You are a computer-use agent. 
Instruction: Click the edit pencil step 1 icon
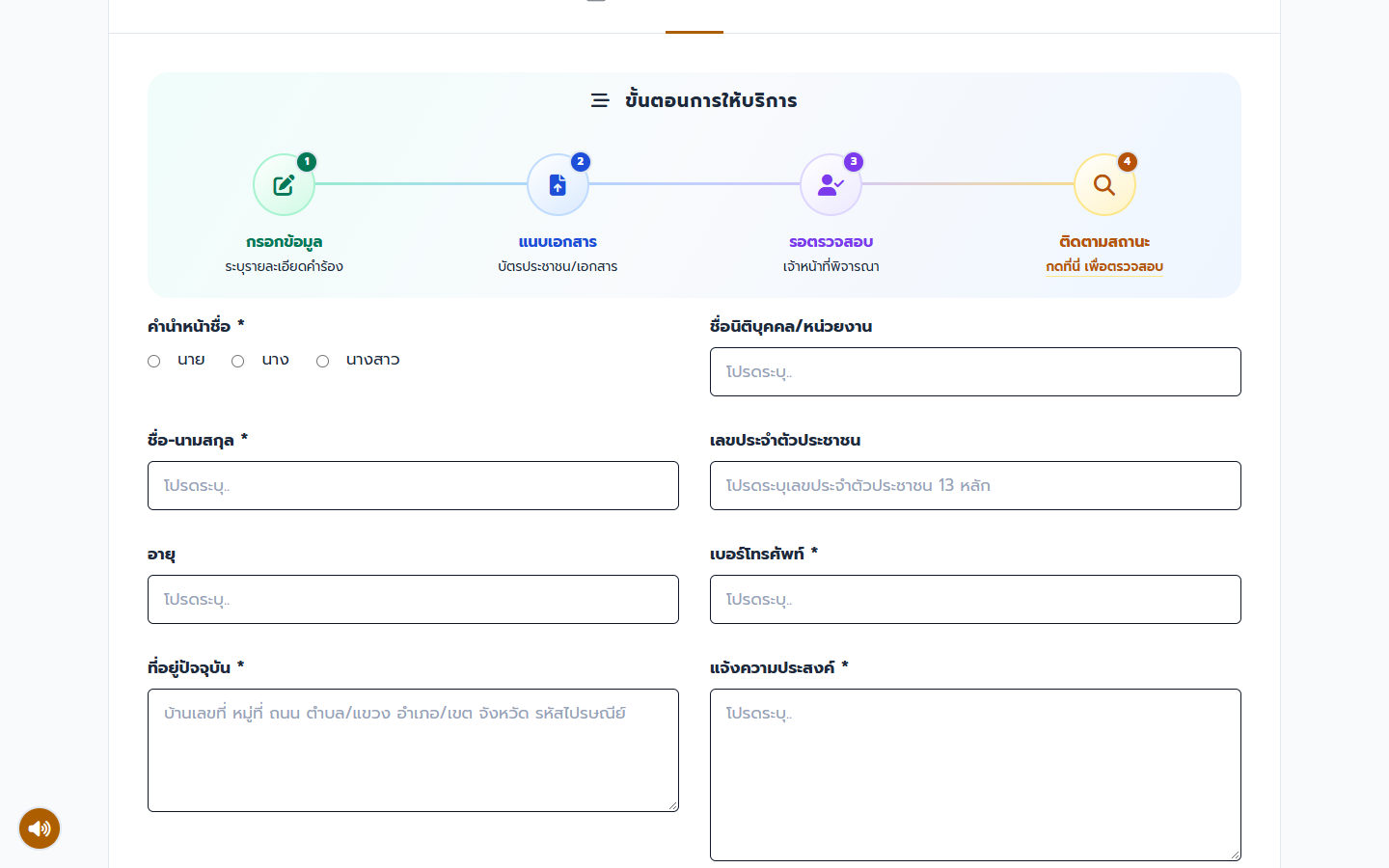coord(284,185)
